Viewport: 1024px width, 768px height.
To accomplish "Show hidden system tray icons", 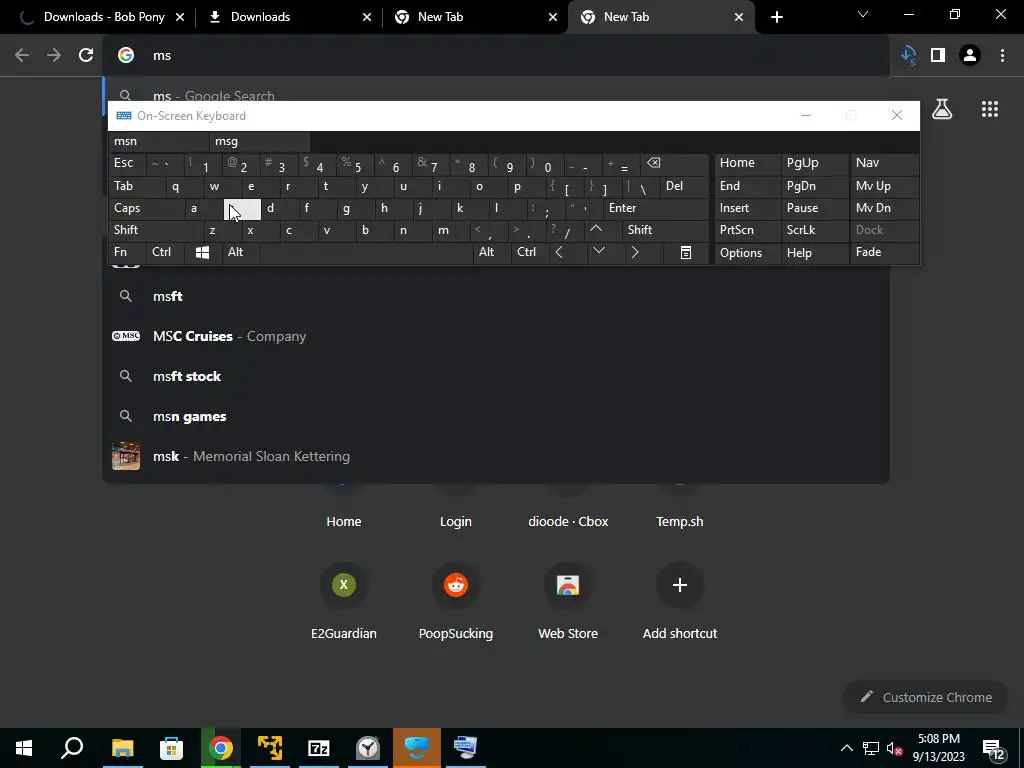I will tap(846, 748).
